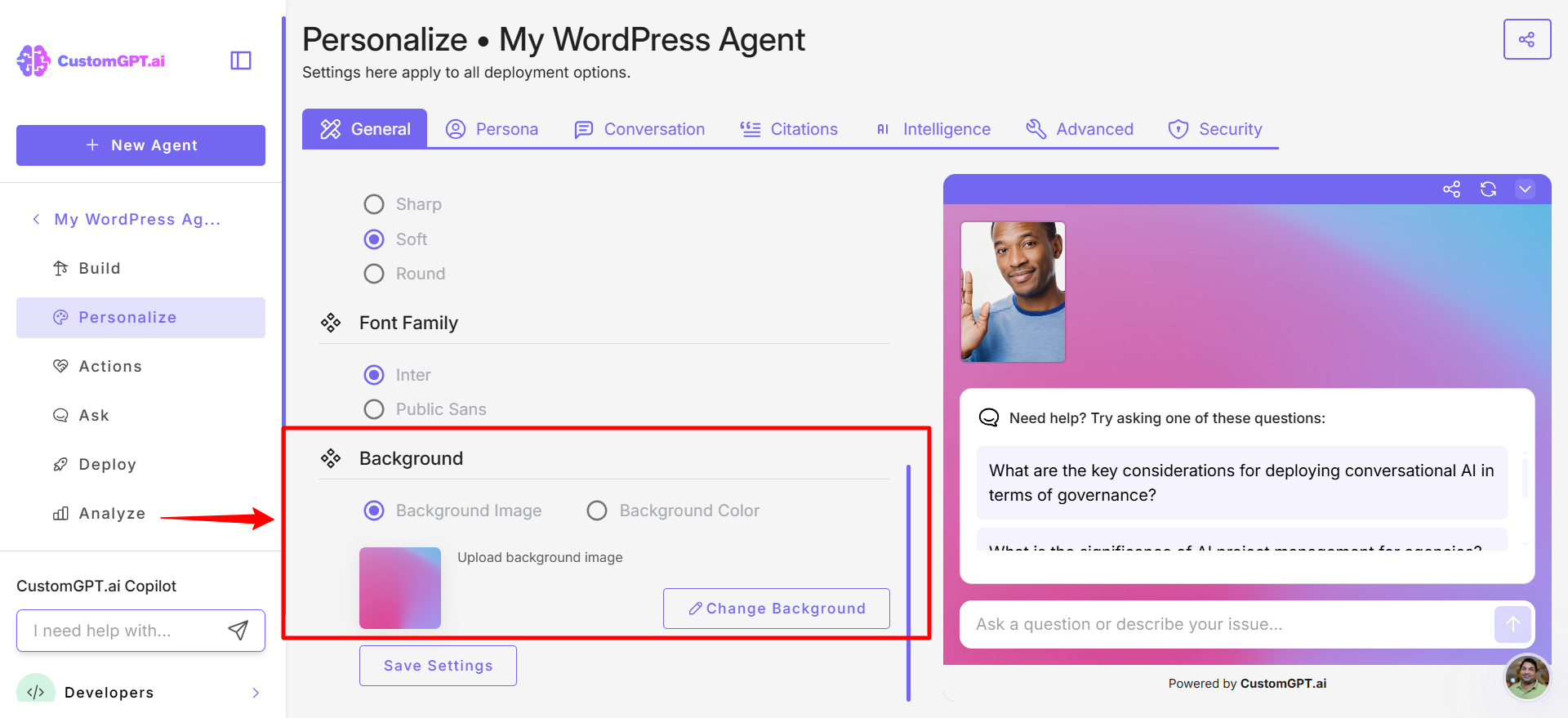The height and width of the screenshot is (718, 1568).
Task: Click the settings panel vertical scrollbar
Action: point(908,582)
